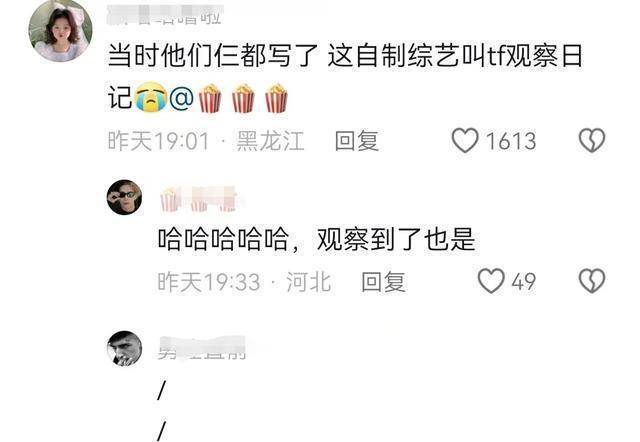Tap the crying emoji in first comment
Image resolution: width=640 pixels, height=442 pixels.
tap(151, 97)
